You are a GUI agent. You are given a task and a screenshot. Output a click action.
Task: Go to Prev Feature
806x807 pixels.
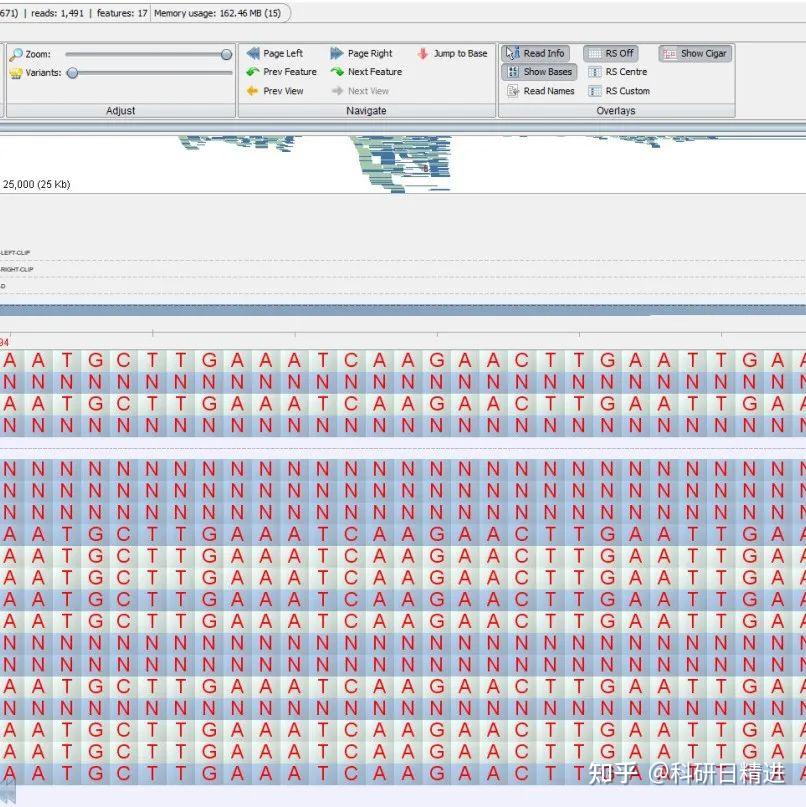coord(282,72)
